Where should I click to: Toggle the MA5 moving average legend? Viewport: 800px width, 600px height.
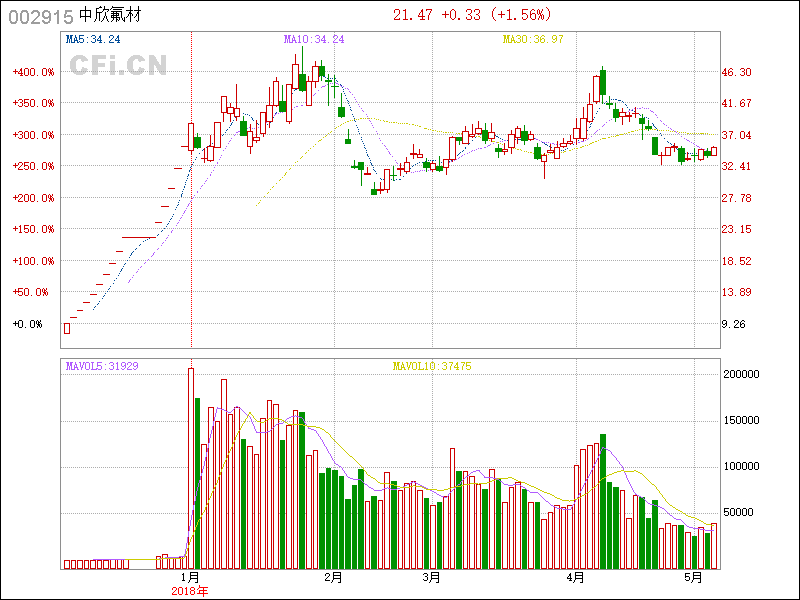[x=93, y=39]
